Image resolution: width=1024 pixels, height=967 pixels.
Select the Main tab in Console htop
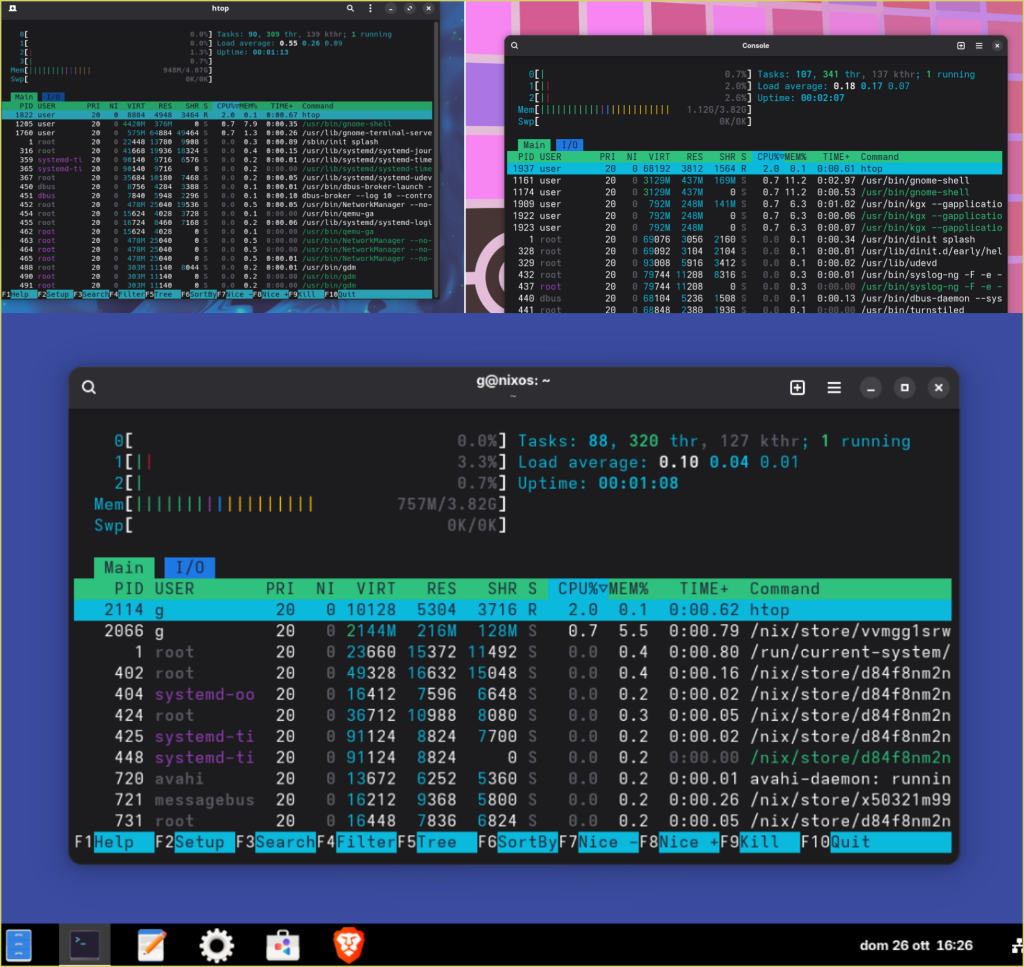pos(529,145)
